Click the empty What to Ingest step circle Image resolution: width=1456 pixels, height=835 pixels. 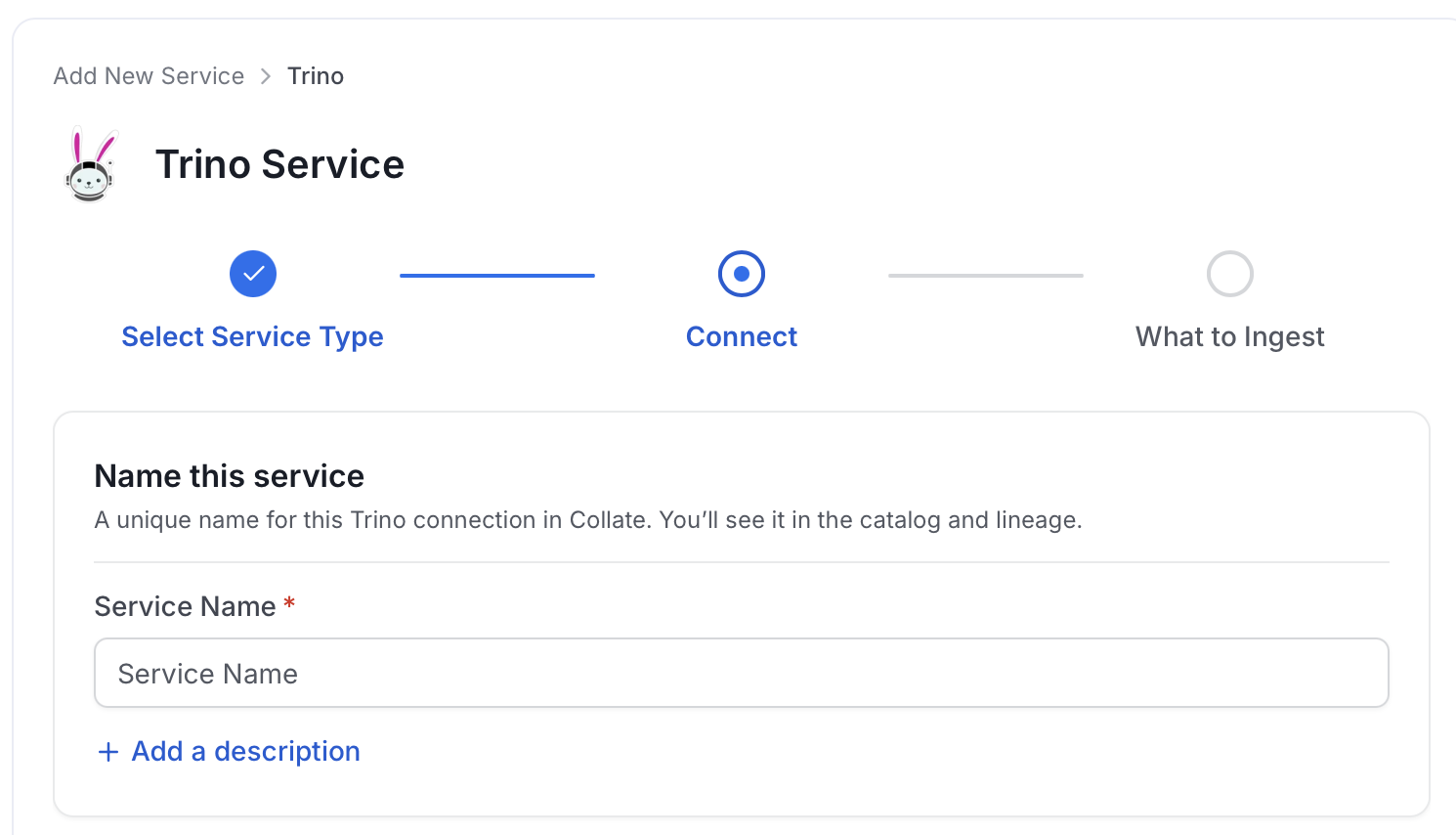pos(1230,274)
